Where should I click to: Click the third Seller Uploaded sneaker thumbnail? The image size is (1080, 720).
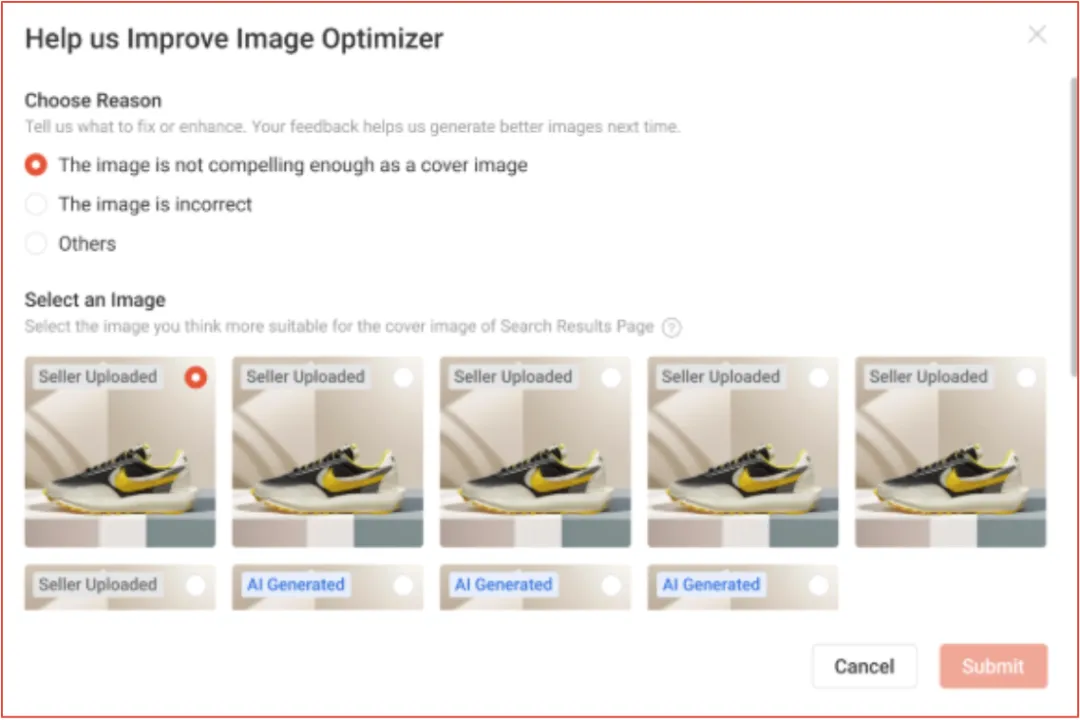535,470
